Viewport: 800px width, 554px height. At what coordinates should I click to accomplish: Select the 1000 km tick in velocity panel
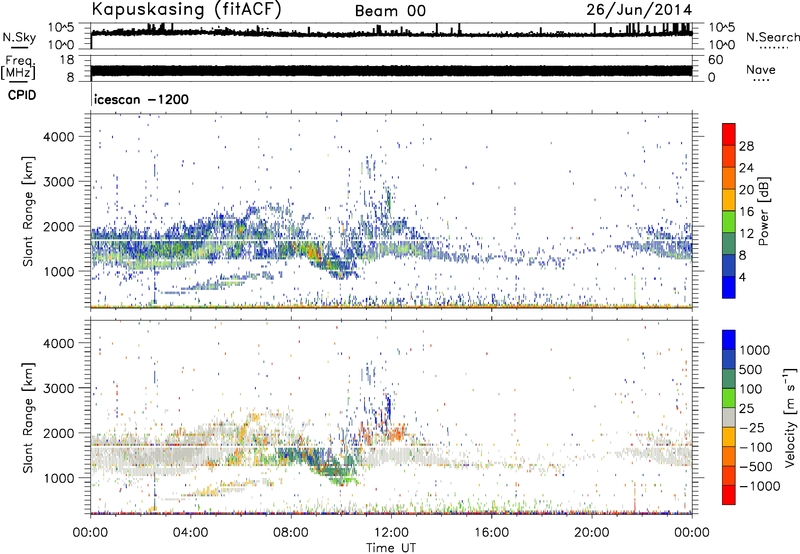pyautogui.click(x=59, y=478)
